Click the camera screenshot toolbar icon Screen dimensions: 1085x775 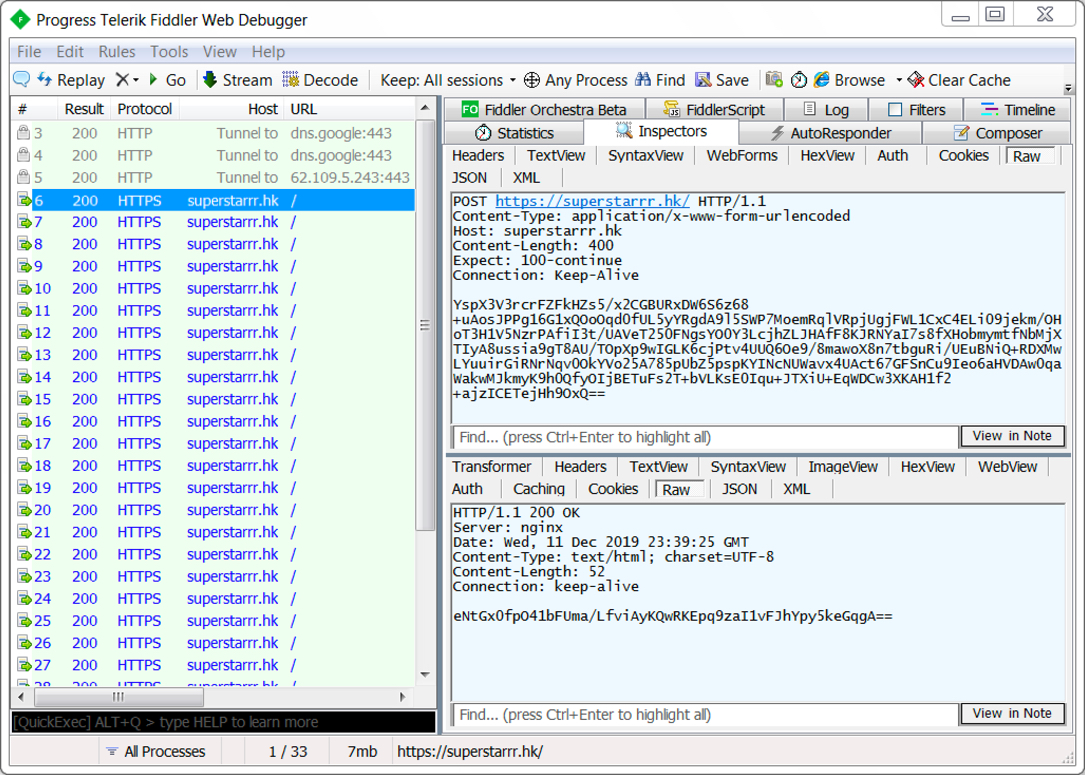pyautogui.click(x=774, y=80)
